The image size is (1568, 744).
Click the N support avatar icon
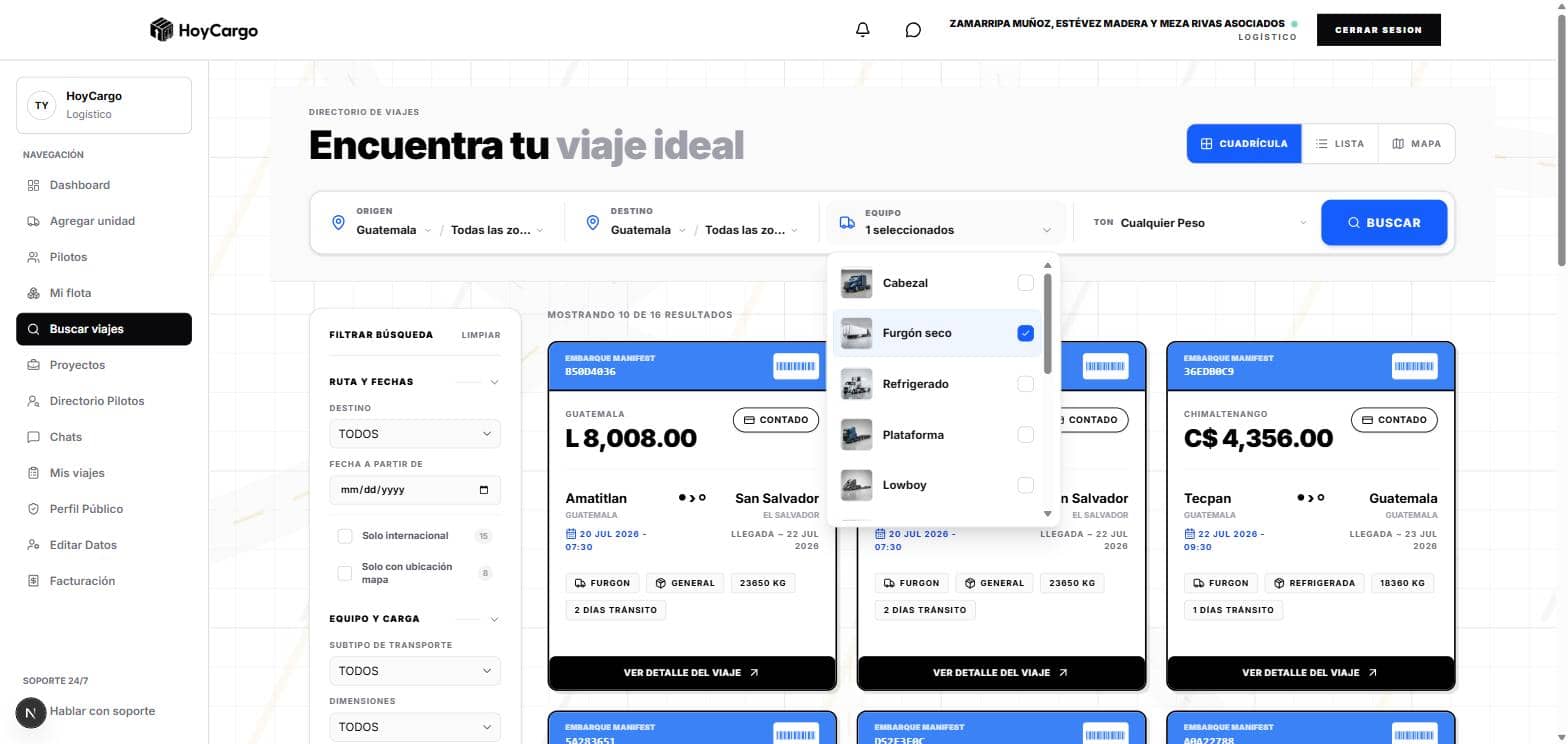click(31, 713)
